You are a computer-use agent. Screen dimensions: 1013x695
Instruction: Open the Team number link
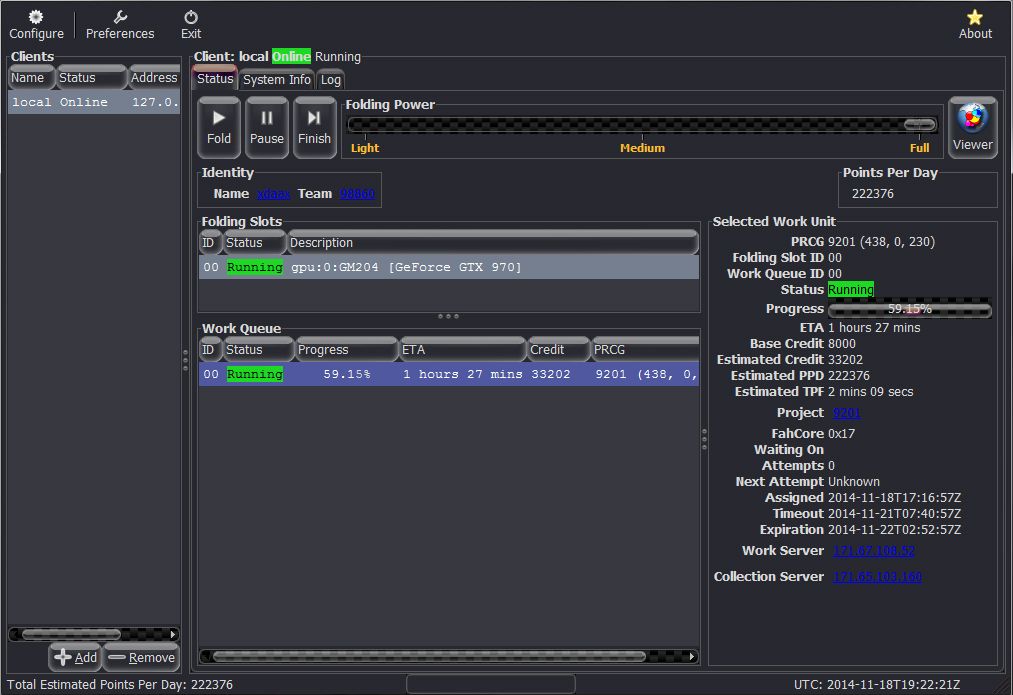[357, 194]
